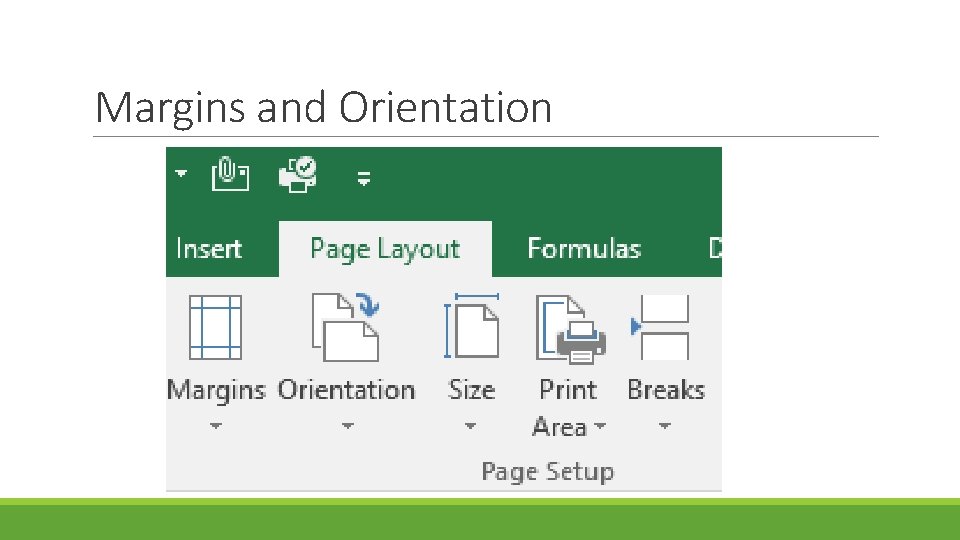The height and width of the screenshot is (540, 960).
Task: Click the Page Setup group label
Action: tap(548, 471)
